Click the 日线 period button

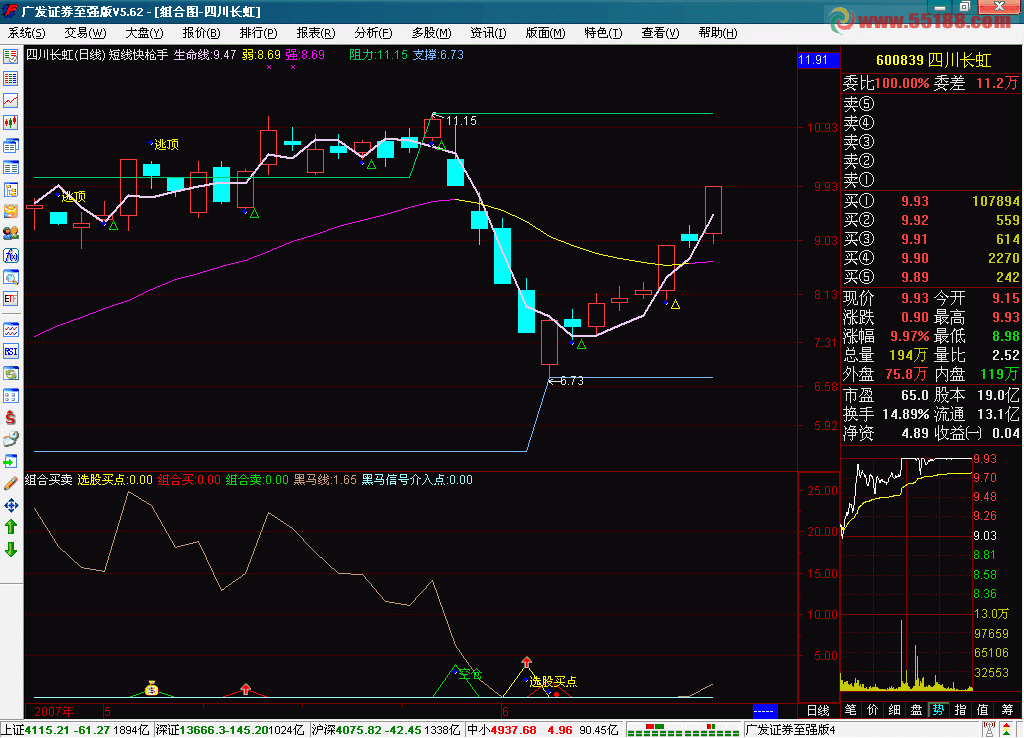click(818, 711)
